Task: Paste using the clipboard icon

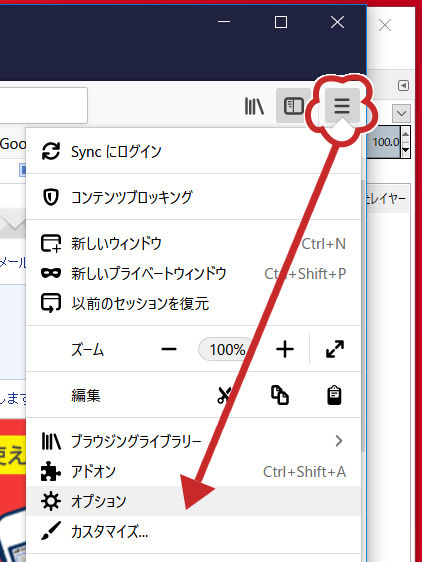Action: 334,395
